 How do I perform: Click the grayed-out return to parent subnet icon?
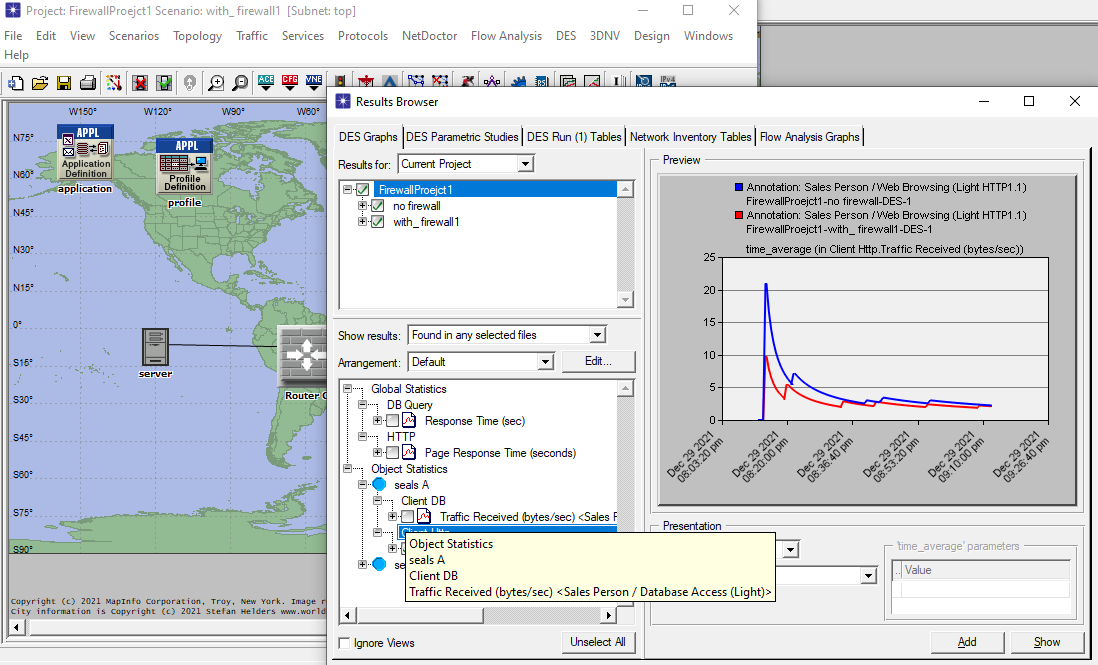tap(189, 83)
